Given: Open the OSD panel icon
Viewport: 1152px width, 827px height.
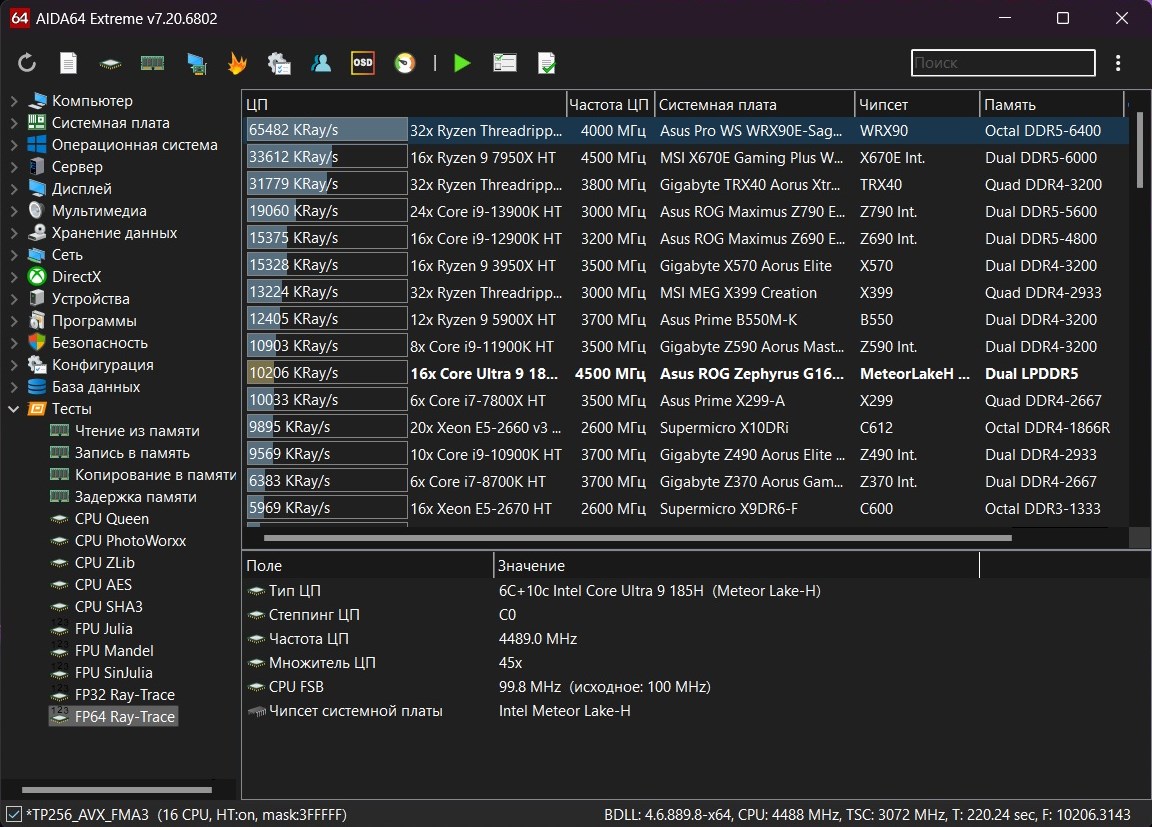Looking at the screenshot, I should click(x=363, y=63).
